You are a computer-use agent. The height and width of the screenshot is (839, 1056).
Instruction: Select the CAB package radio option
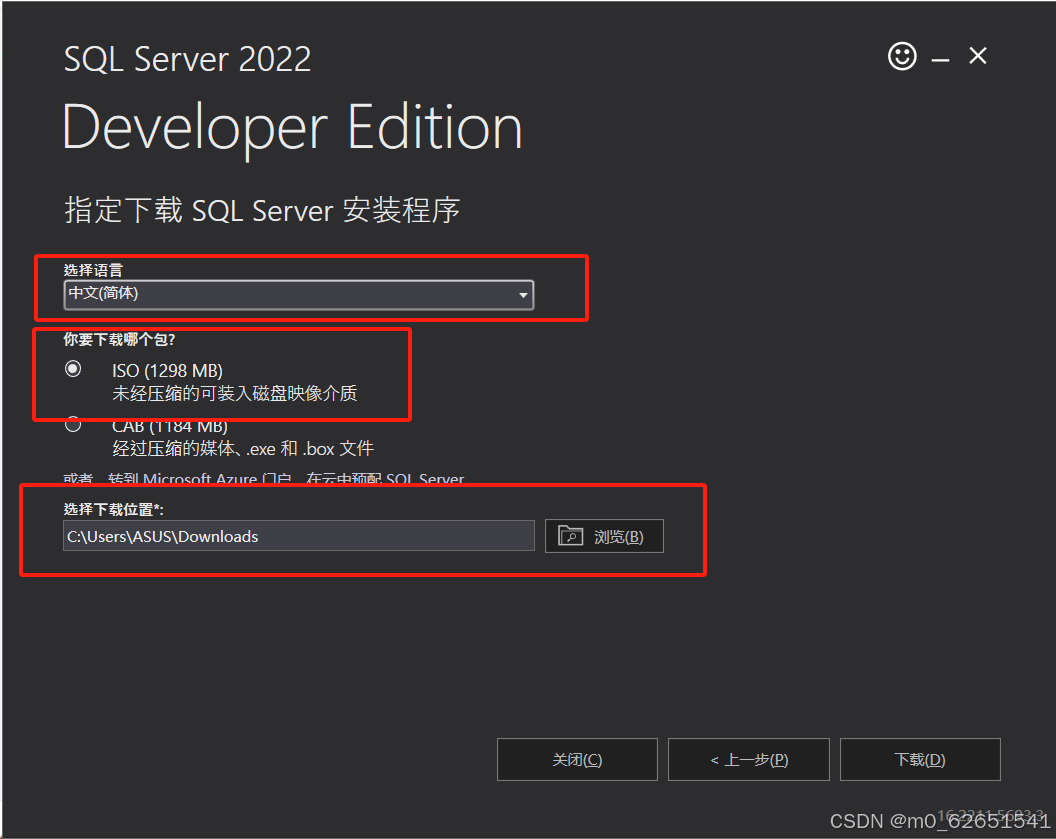pos(73,425)
